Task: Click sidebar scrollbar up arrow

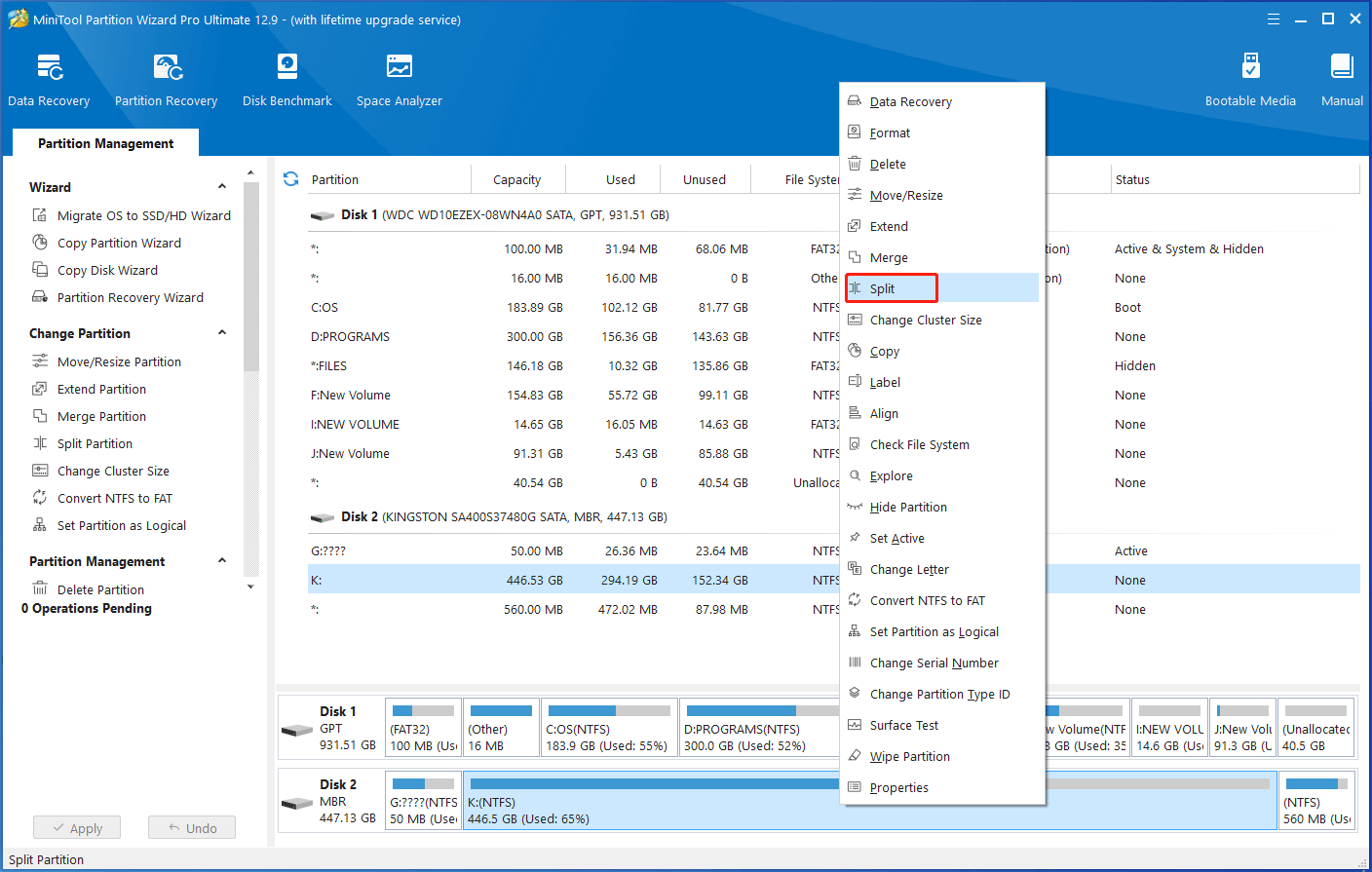Action: point(250,173)
